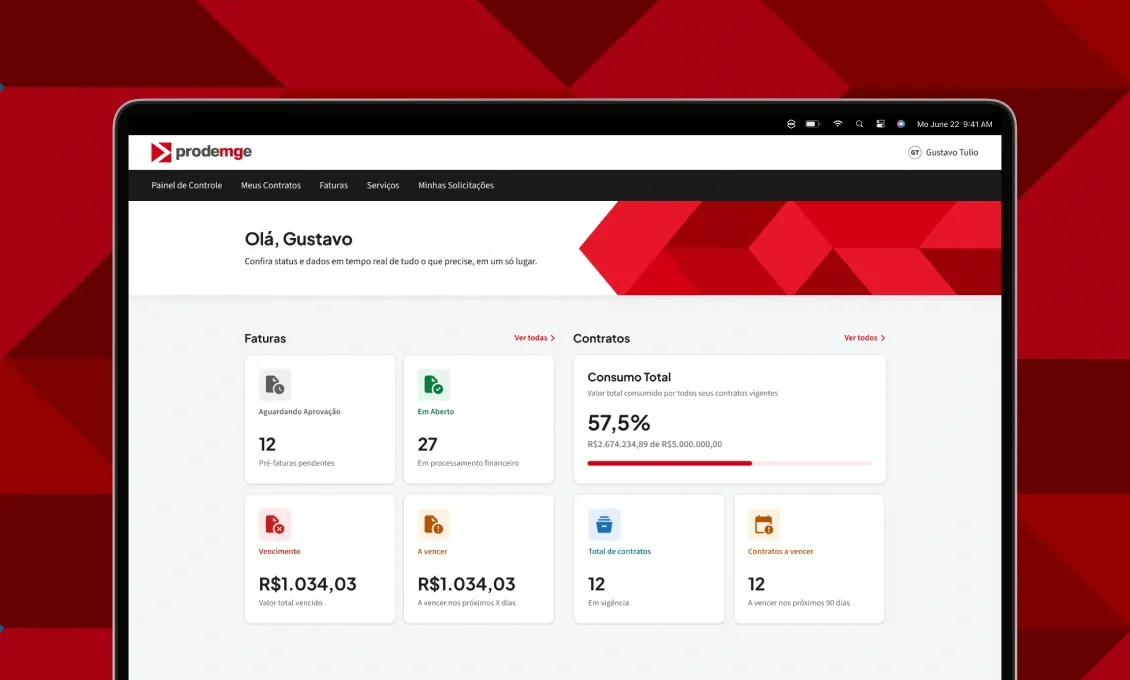The width and height of the screenshot is (1130, 680).
Task: Click 12 in the Contratos a vencer card
Action: coord(757,584)
